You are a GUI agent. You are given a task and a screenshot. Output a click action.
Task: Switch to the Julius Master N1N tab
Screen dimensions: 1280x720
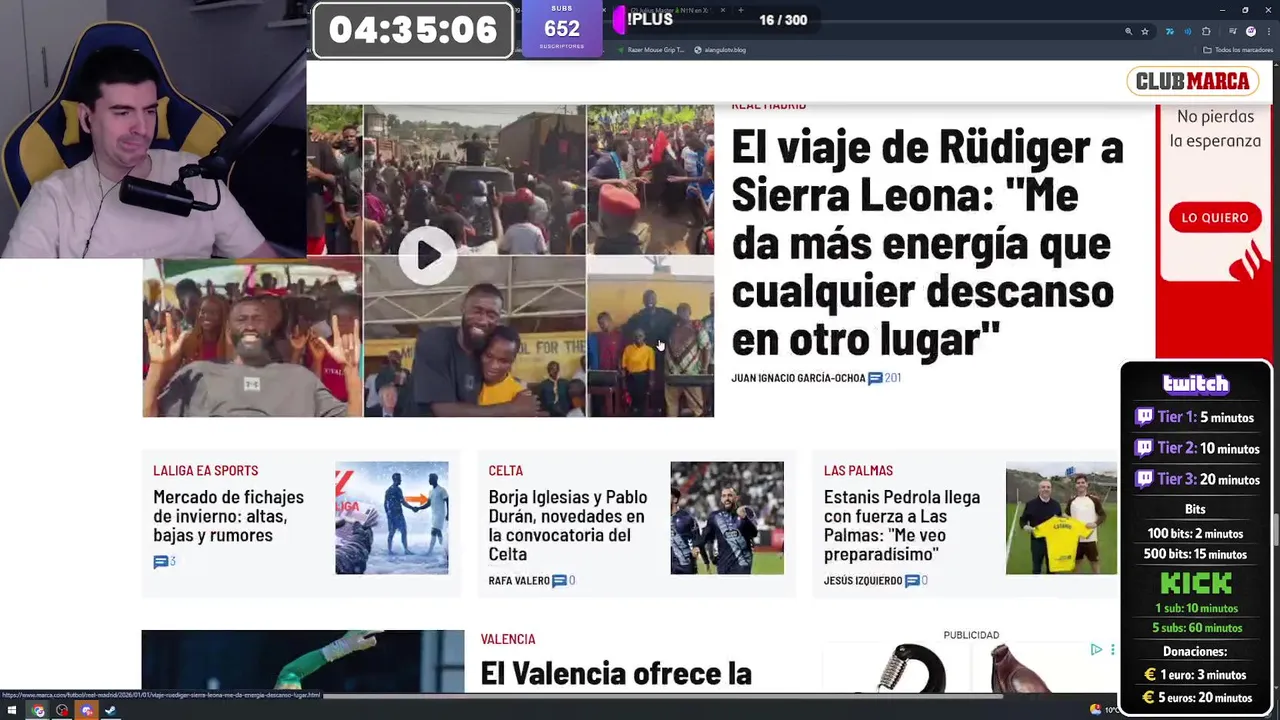click(668, 10)
